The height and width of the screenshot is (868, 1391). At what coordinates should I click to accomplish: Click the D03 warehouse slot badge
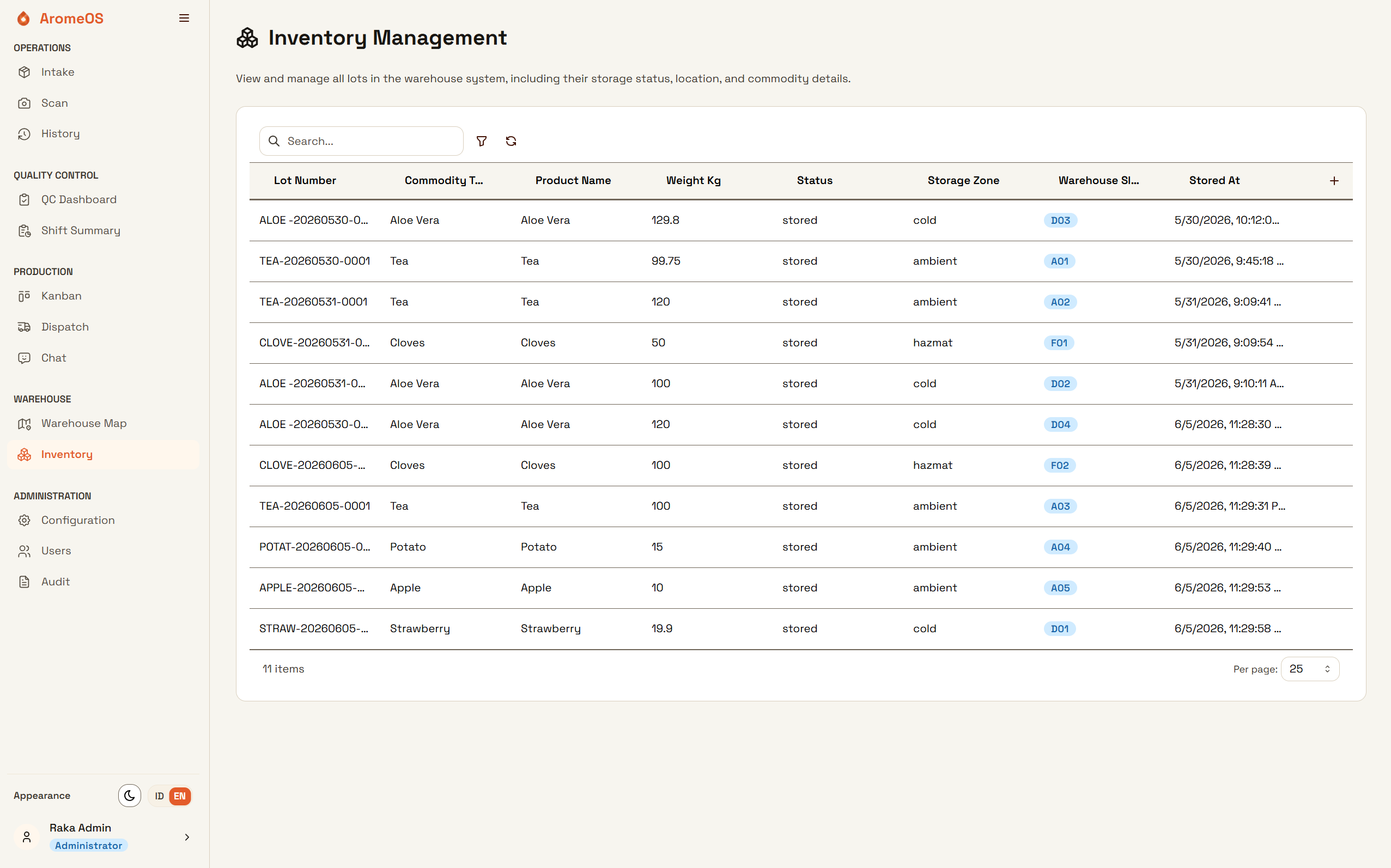1060,221
